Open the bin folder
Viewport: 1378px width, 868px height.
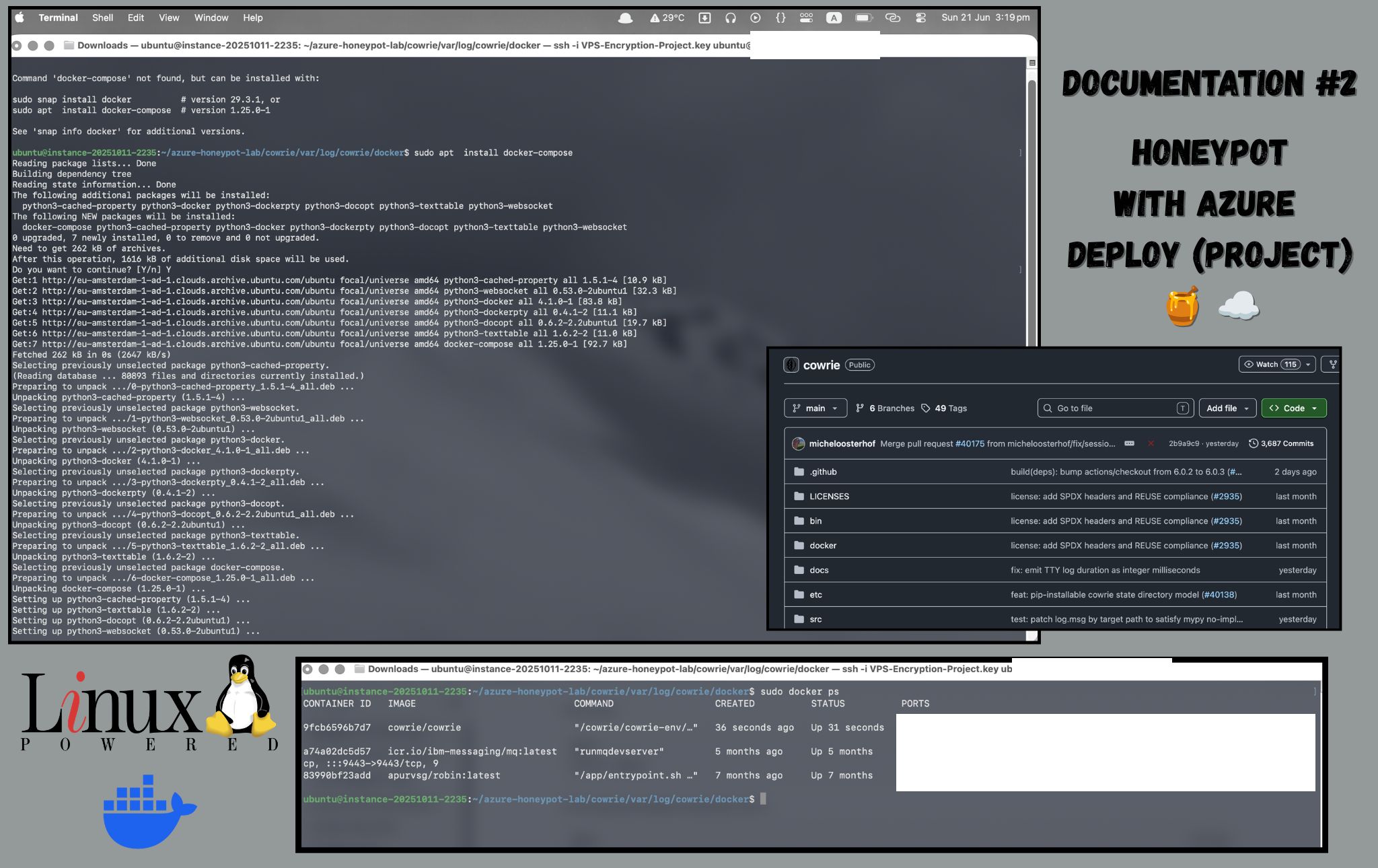coord(815,521)
